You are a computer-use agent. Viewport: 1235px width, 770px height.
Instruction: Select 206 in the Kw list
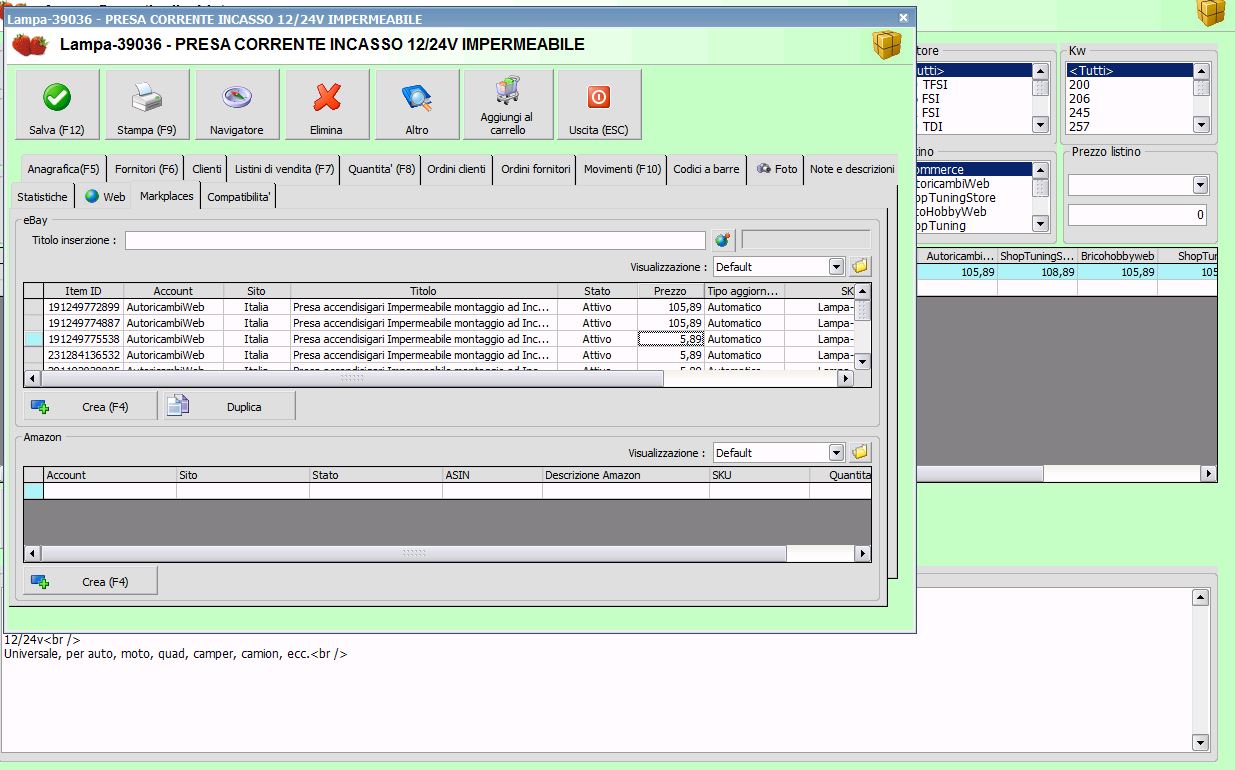coord(1080,99)
